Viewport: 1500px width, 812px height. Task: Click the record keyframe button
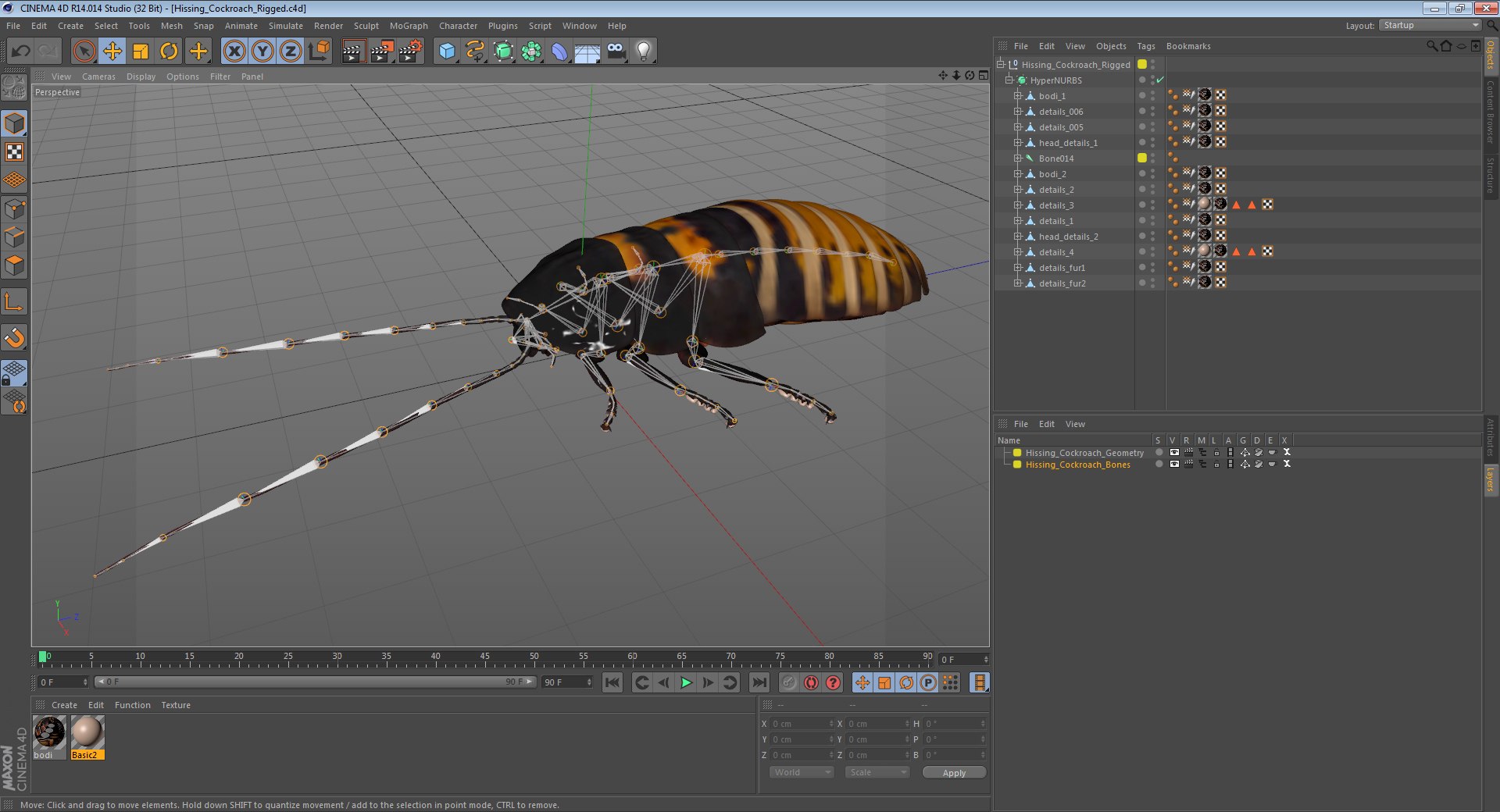pos(789,683)
